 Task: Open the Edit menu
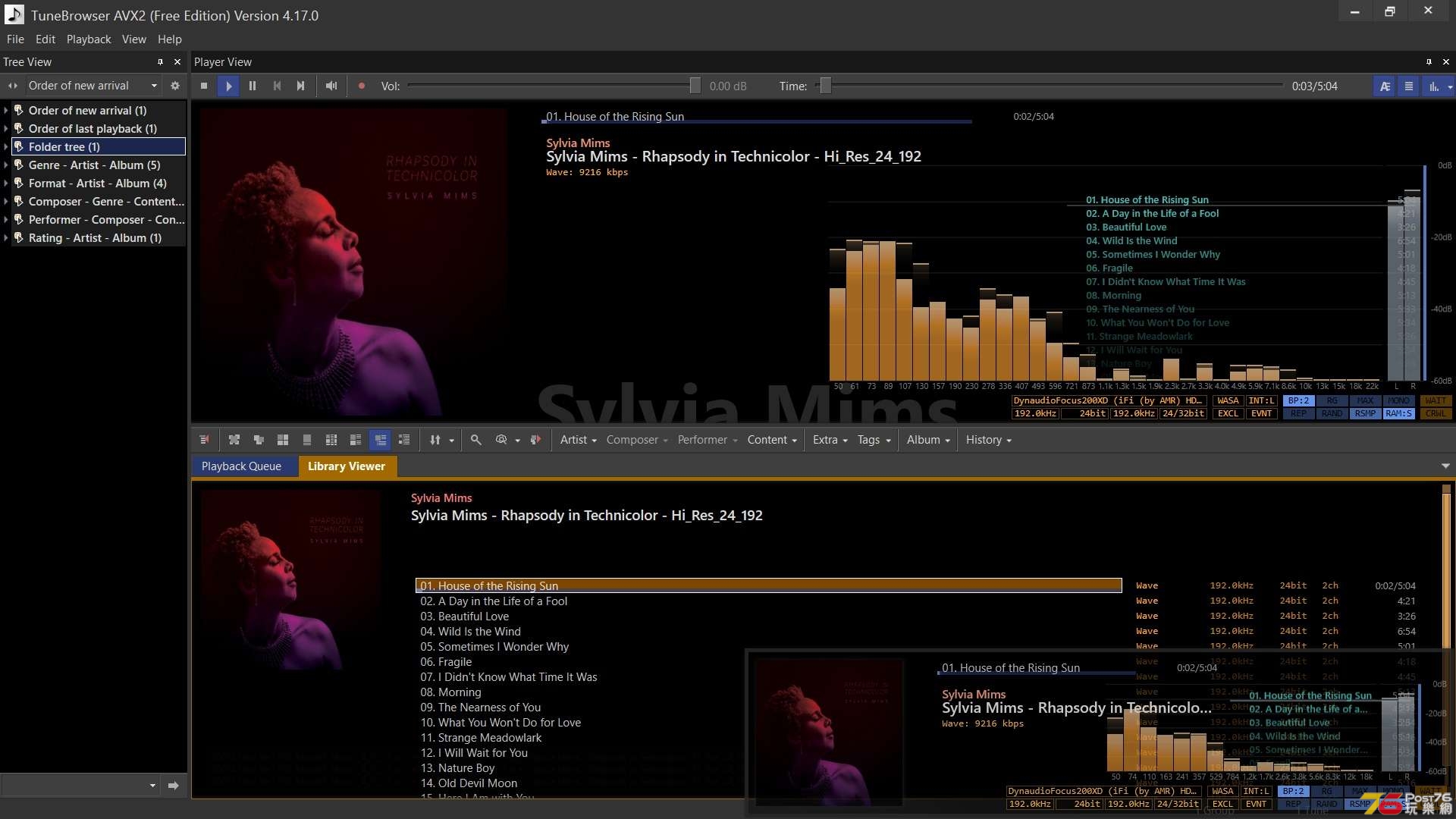[45, 39]
